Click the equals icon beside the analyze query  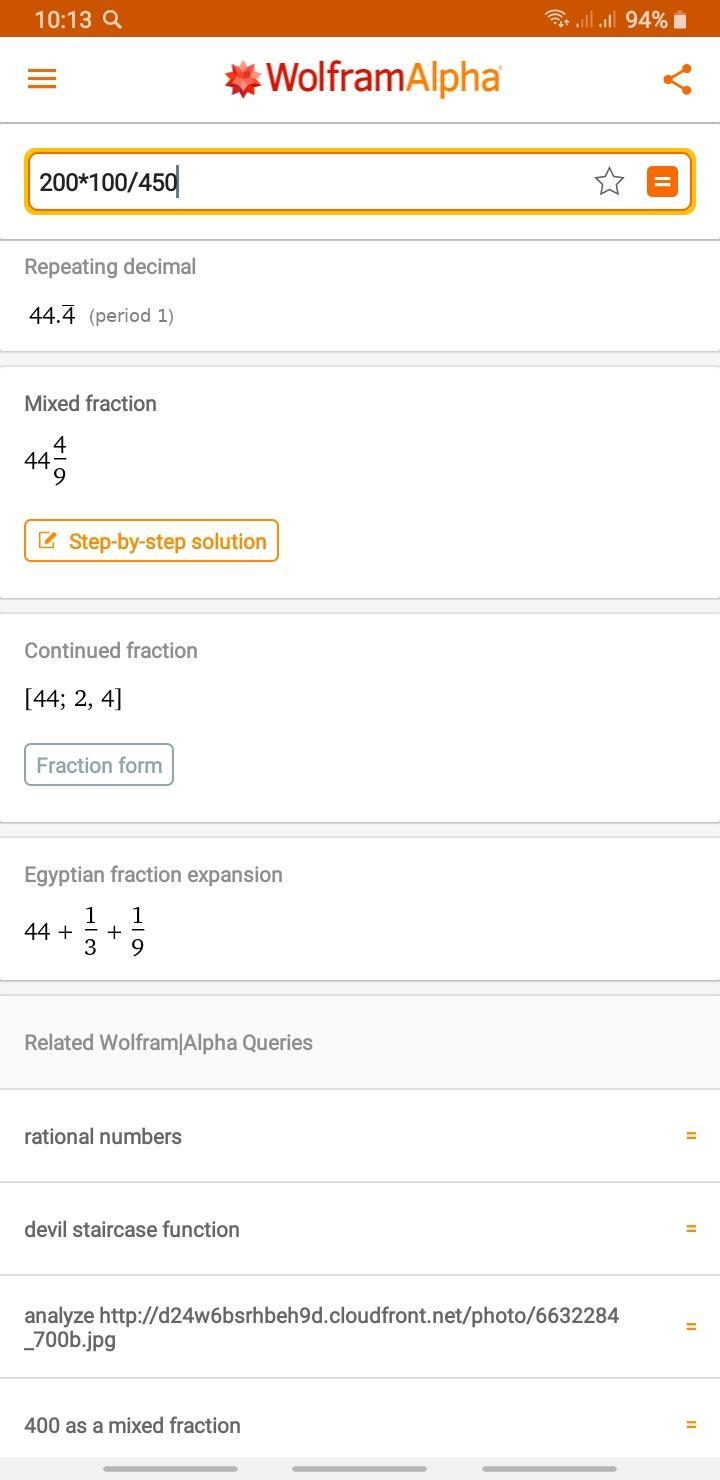[690, 1327]
